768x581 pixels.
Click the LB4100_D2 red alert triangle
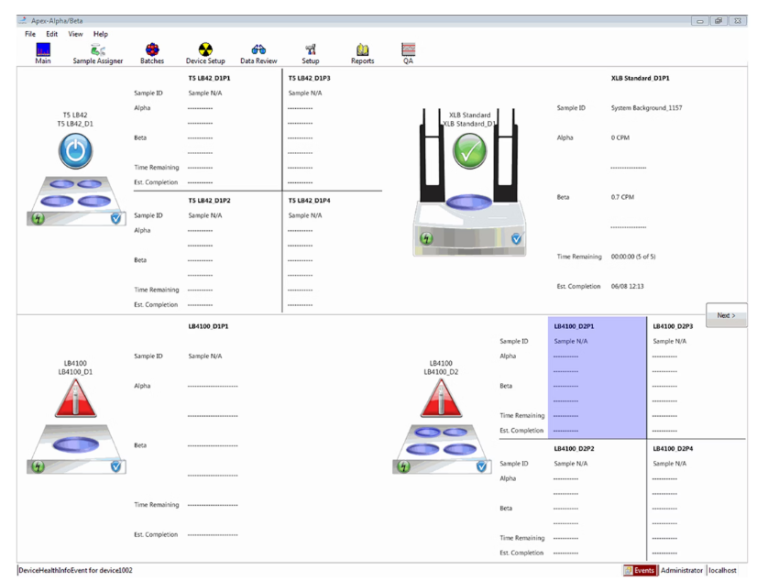441,399
